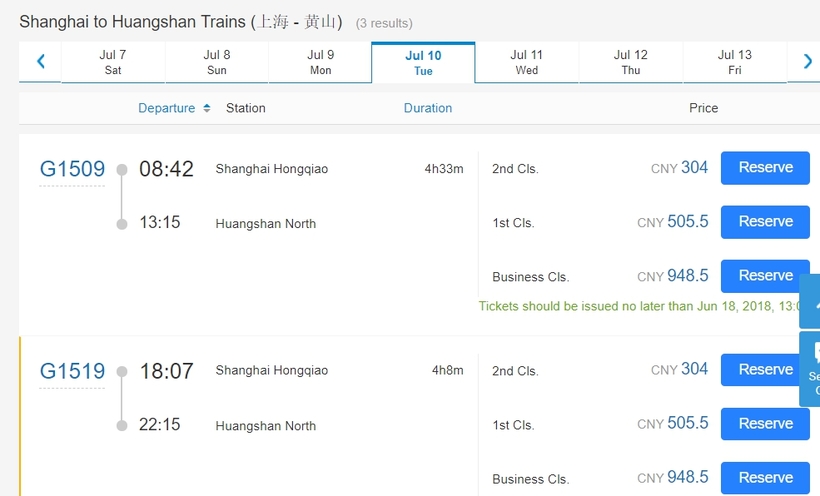Reserve G1519 1st class seat
The width and height of the screenshot is (820, 496).
[765, 424]
